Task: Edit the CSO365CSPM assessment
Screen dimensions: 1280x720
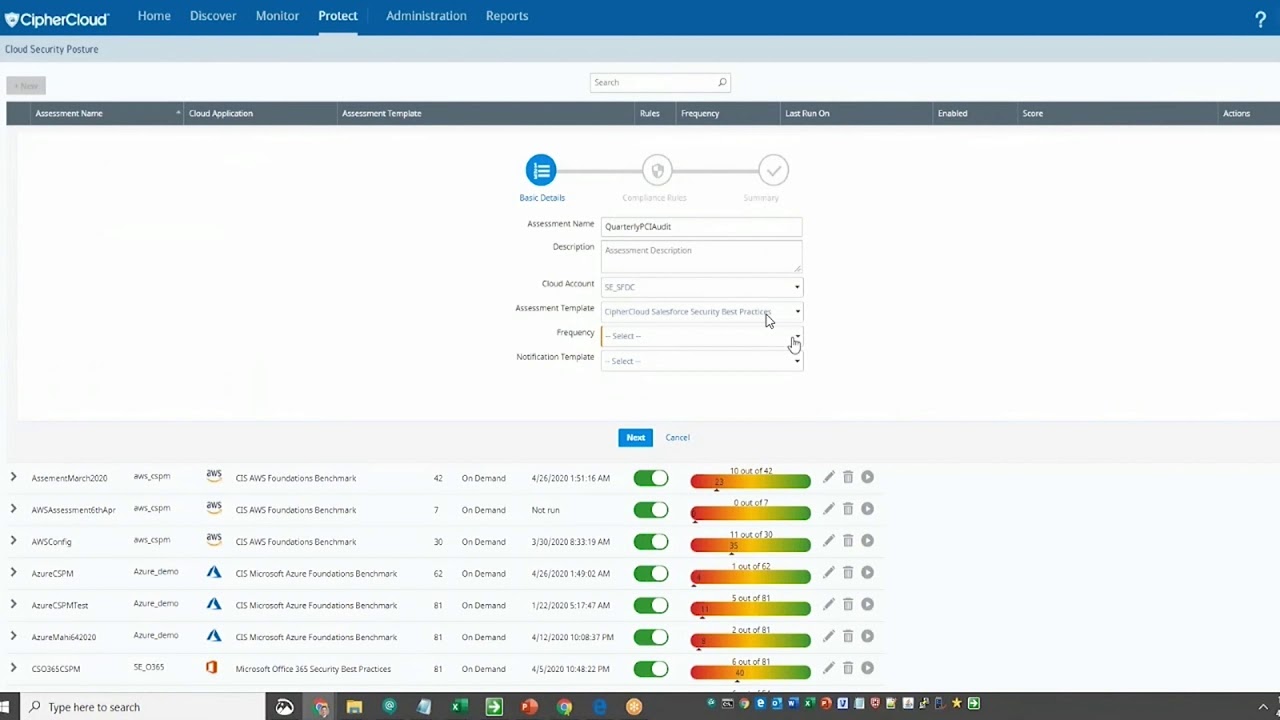Action: point(829,668)
